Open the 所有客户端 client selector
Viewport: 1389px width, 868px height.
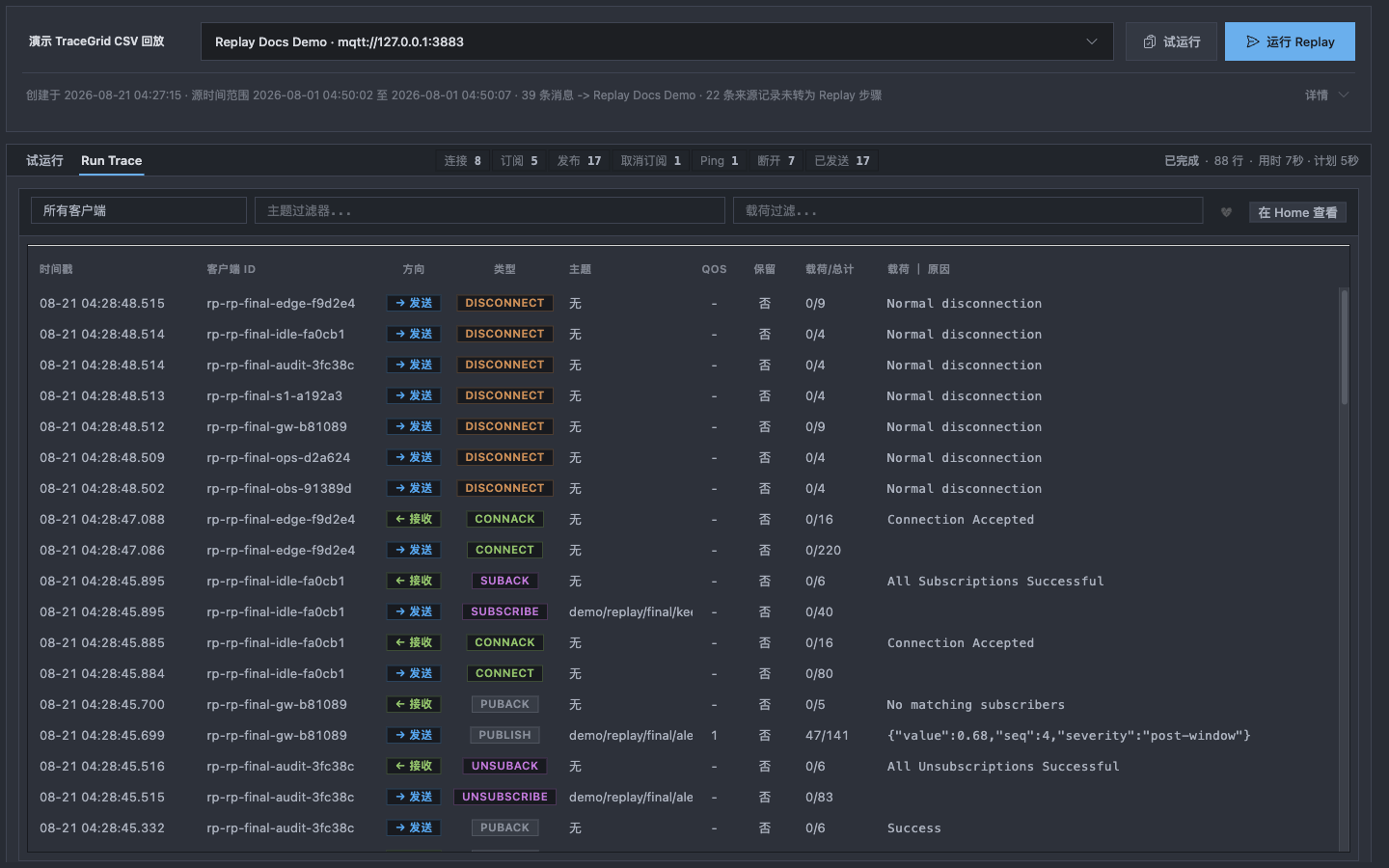click(x=139, y=210)
